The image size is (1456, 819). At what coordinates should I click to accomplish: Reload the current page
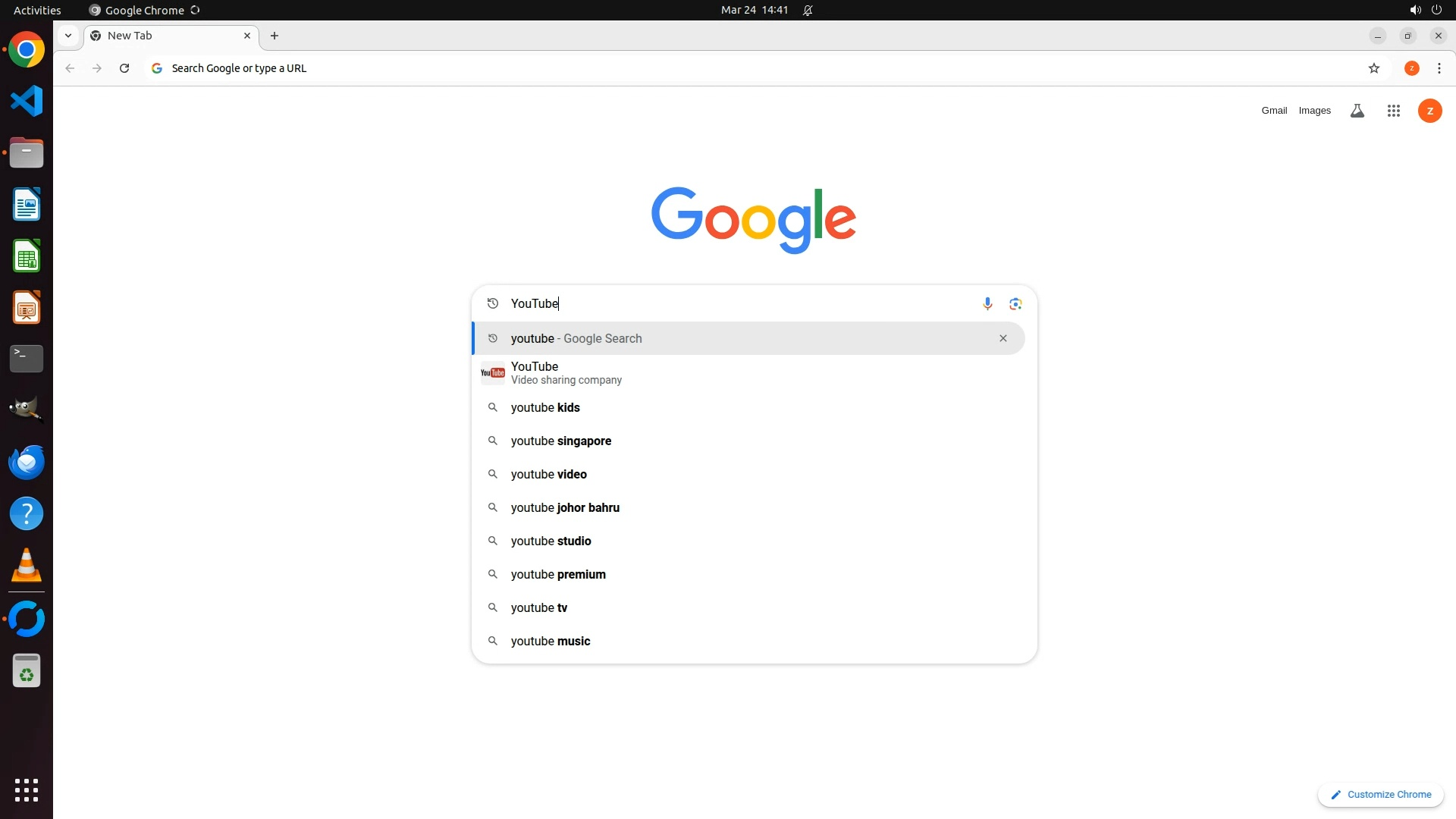tap(124, 68)
